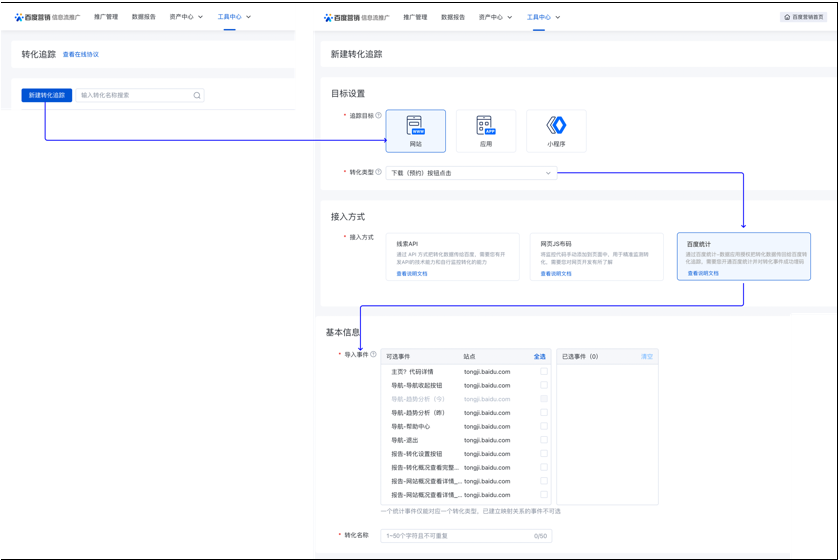Open 百度营销首页 via the home icon button
This screenshot has width=839, height=560.
[808, 17]
